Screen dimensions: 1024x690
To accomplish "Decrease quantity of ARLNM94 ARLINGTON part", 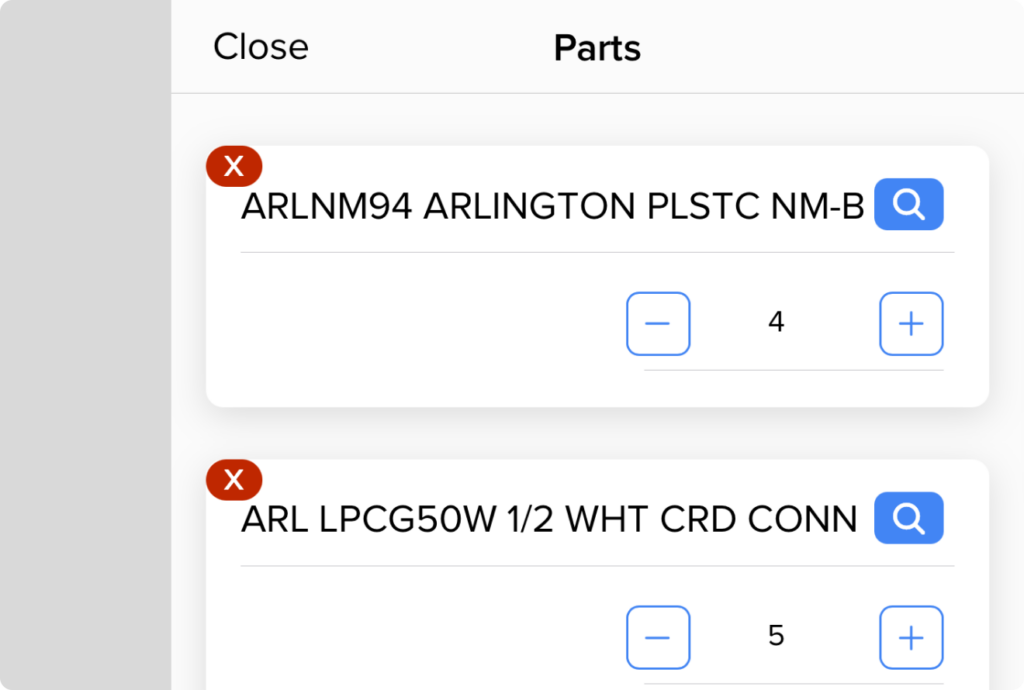I will (x=658, y=323).
